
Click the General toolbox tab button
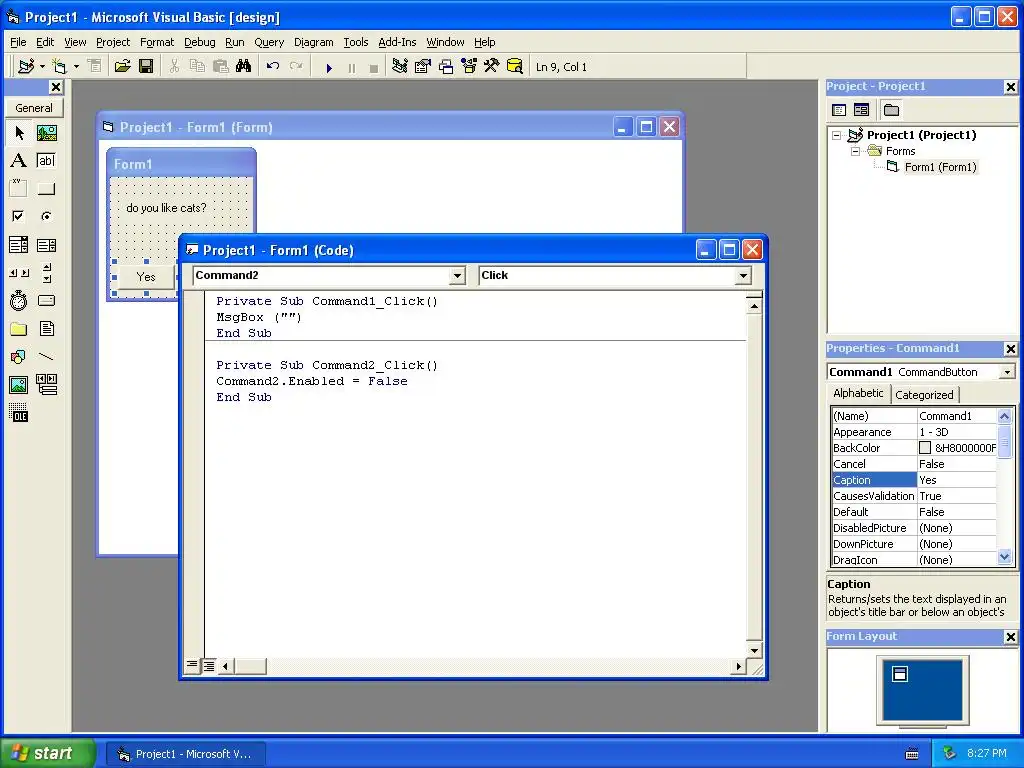(34, 108)
